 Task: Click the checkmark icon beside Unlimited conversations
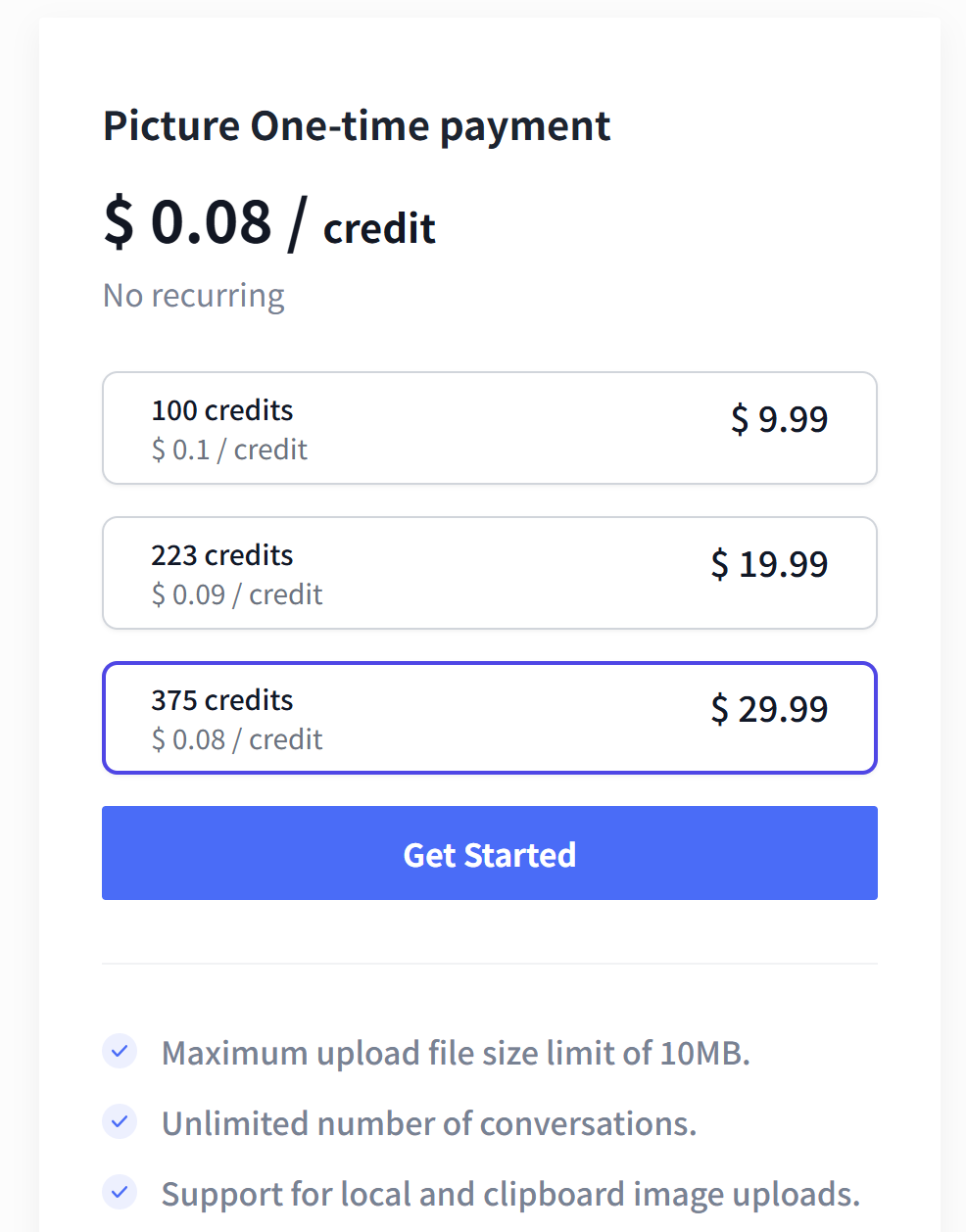[120, 1121]
